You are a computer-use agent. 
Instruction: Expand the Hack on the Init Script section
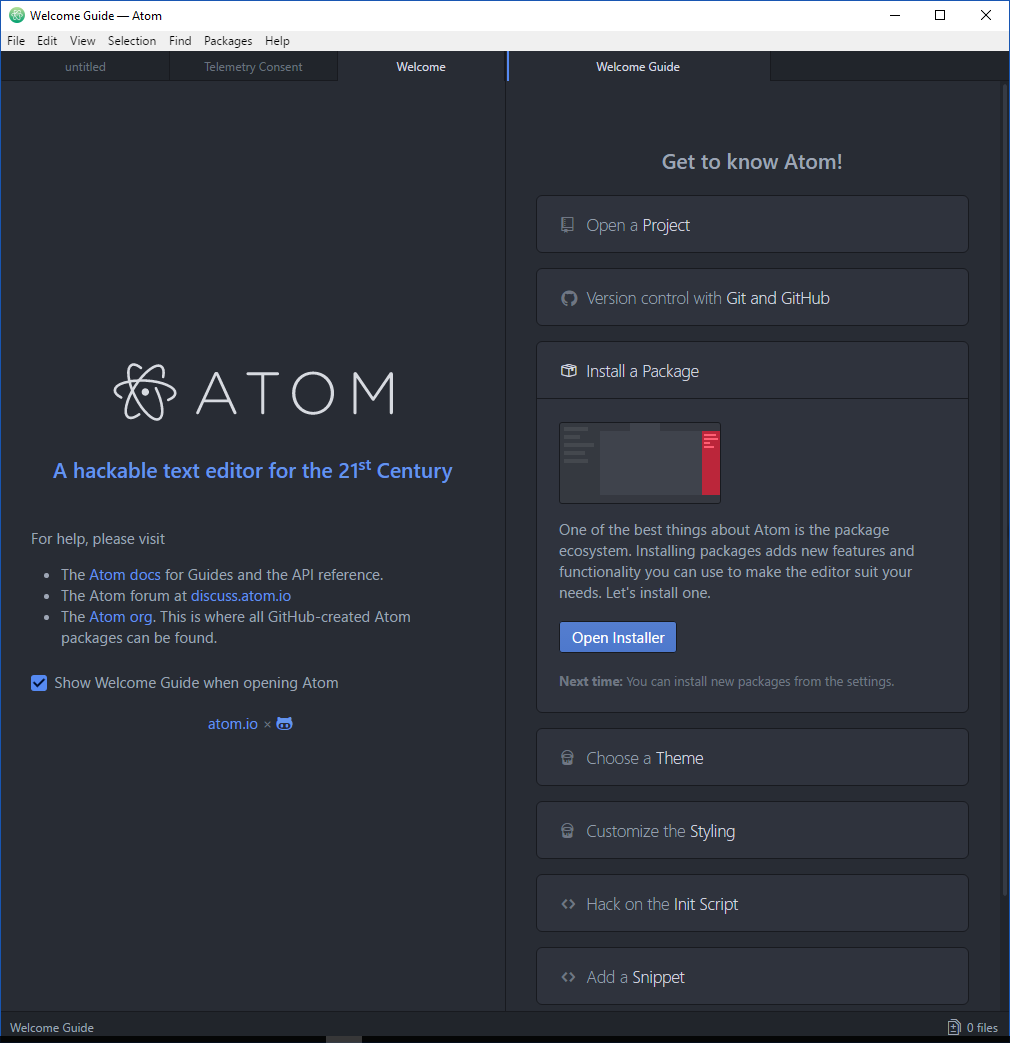[x=752, y=904]
